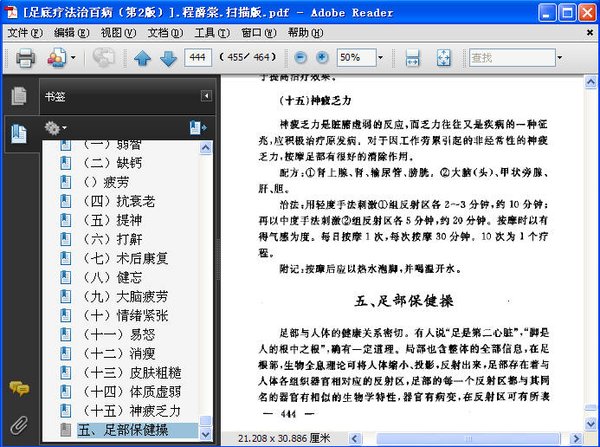Open the 视图 menu
600x447 pixels.
tap(118, 33)
